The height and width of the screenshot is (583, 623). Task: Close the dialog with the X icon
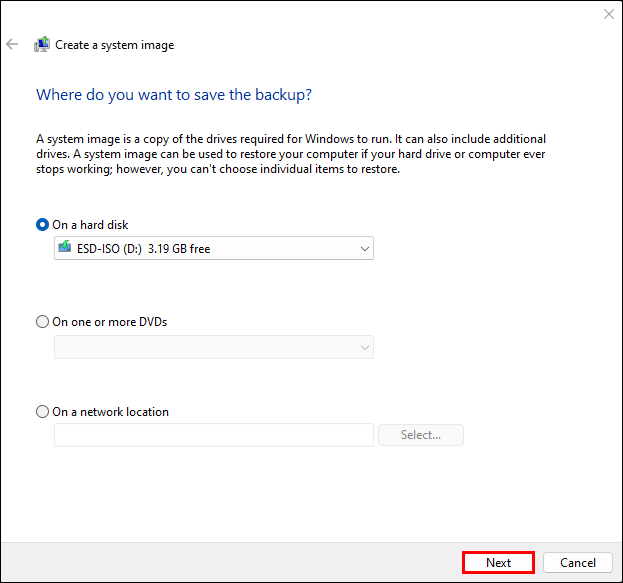click(x=608, y=14)
